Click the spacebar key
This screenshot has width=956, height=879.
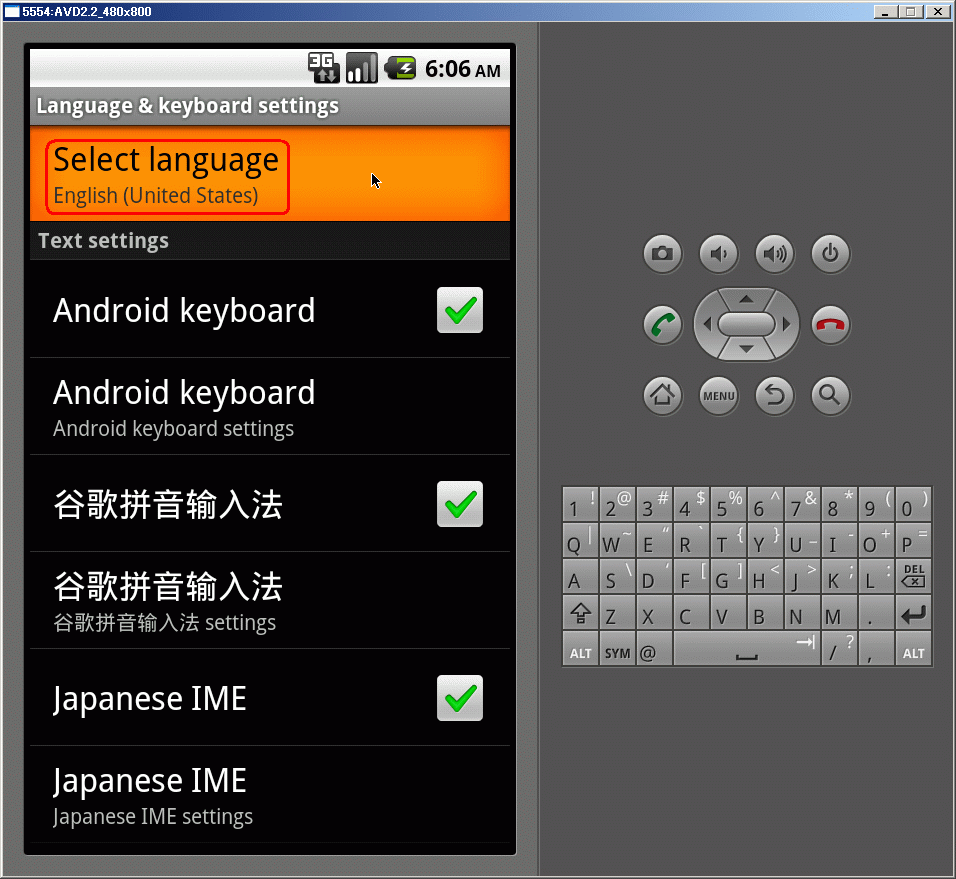(x=746, y=649)
